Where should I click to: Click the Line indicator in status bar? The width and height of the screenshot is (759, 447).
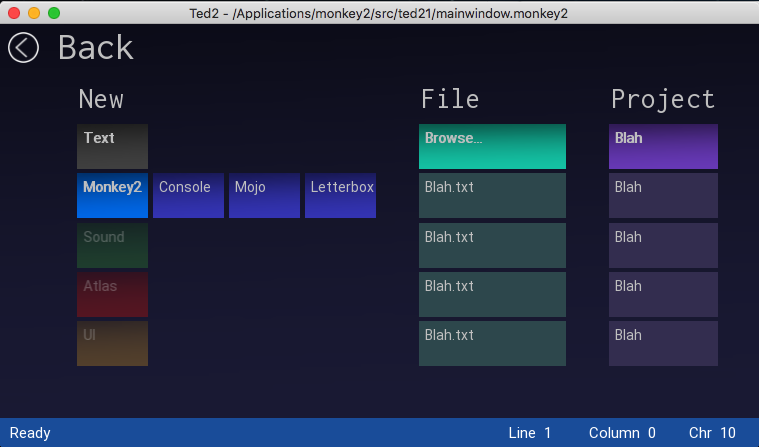(530, 433)
